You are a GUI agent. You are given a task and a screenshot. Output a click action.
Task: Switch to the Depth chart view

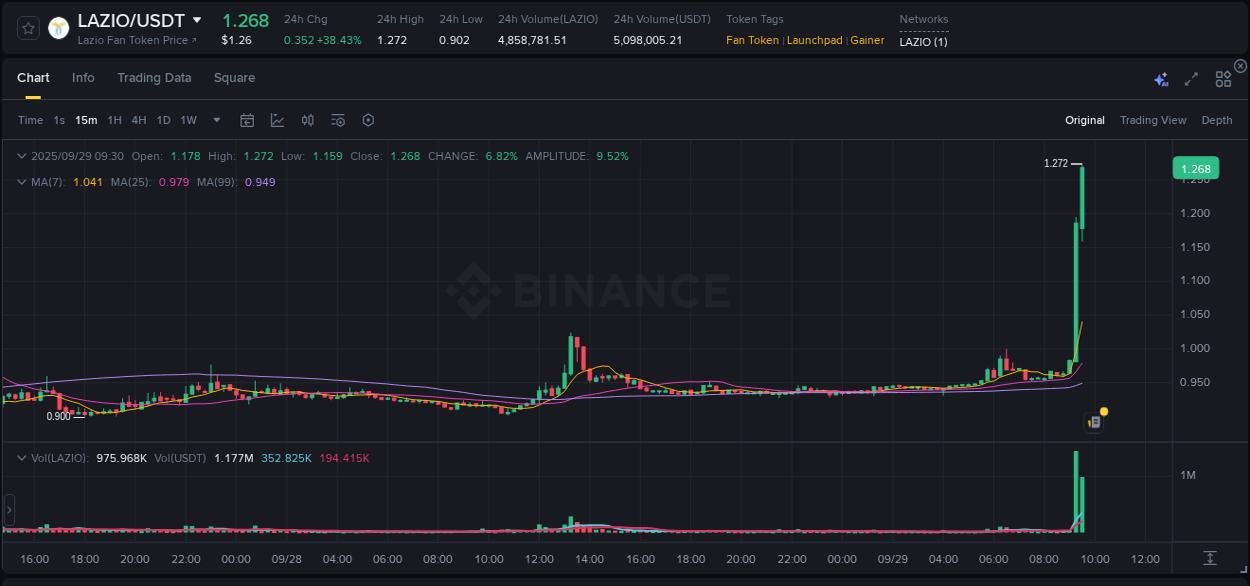1216,120
